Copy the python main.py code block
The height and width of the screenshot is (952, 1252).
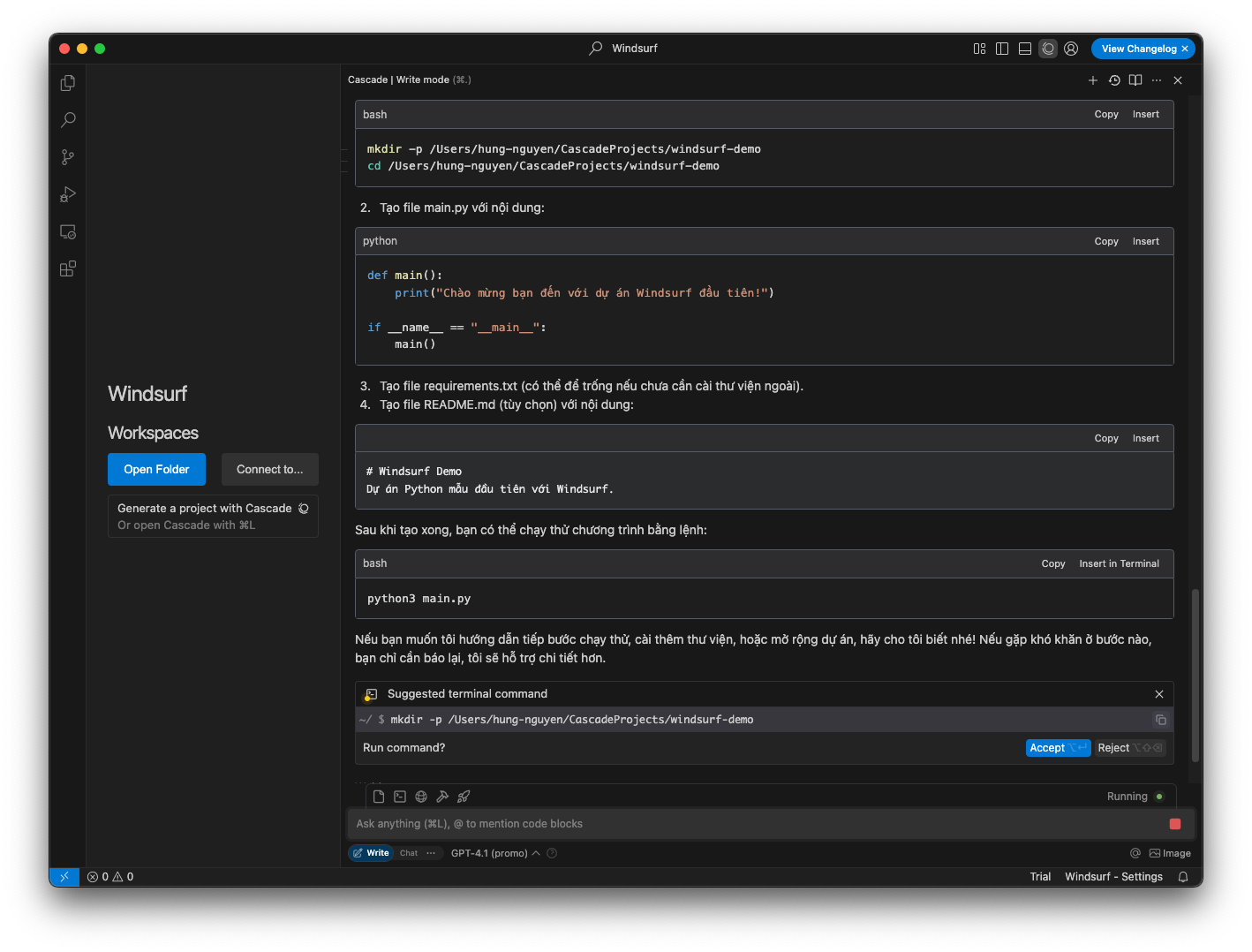1106,242
